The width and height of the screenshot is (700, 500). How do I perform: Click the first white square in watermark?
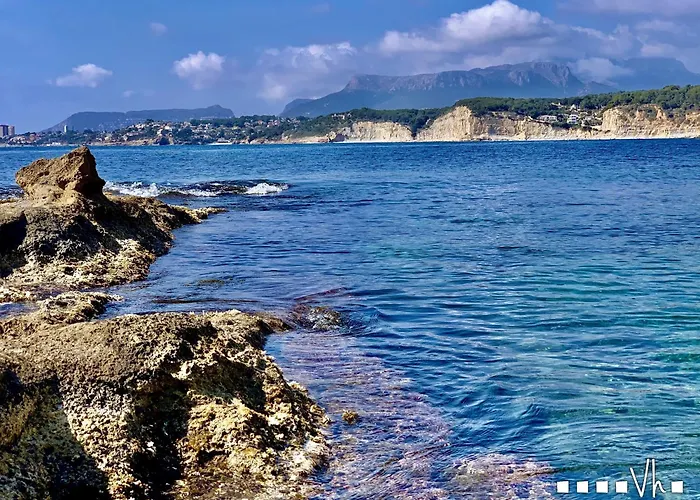pos(563,487)
